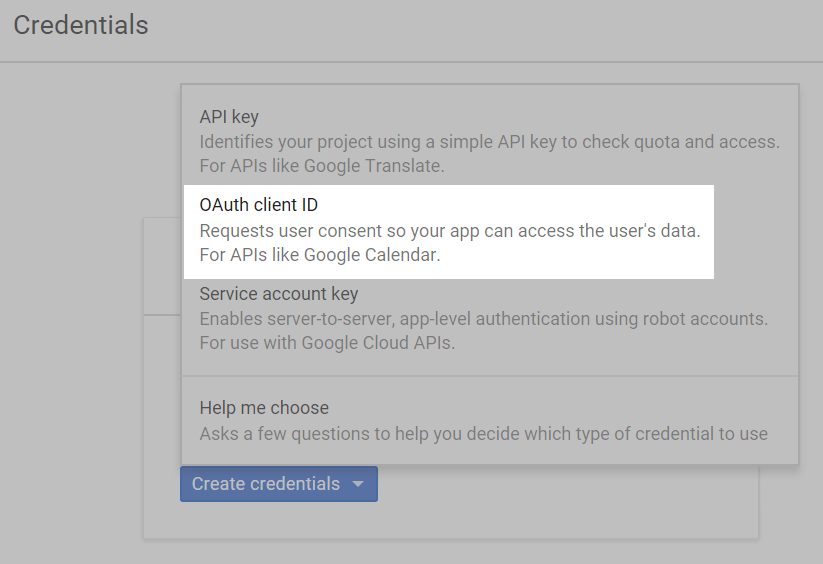Screen dimensions: 823x564
Task: Click 'Create credentials' button label text
Action: point(266,484)
